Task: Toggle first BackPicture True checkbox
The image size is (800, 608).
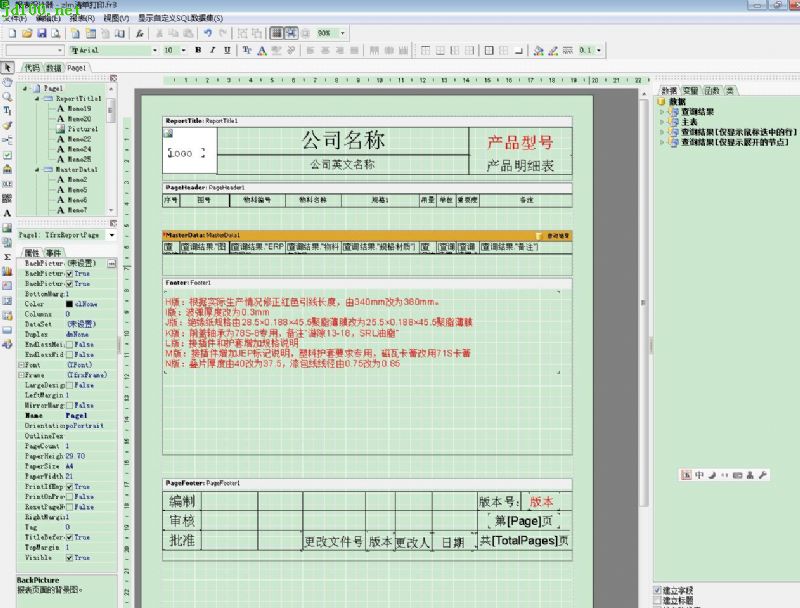Action: point(69,274)
